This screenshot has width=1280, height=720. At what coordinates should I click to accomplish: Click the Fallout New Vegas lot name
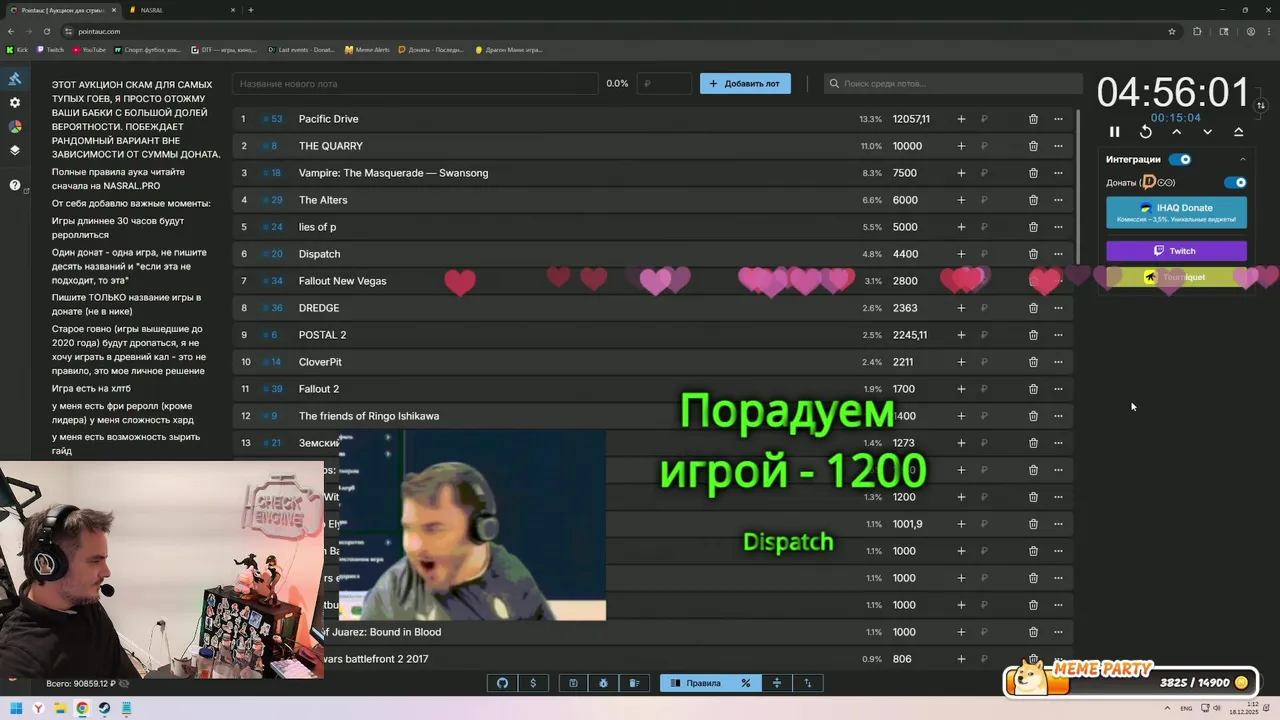(x=342, y=281)
